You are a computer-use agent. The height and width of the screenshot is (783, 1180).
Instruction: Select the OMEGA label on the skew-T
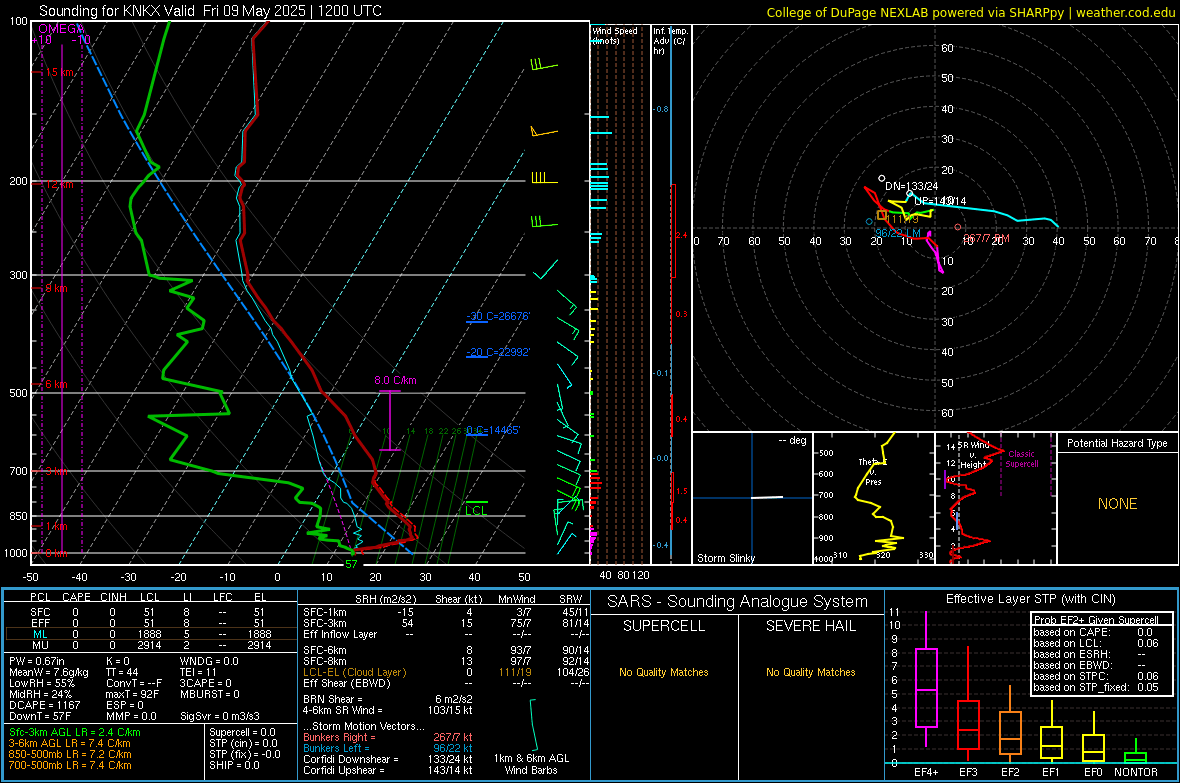point(60,29)
